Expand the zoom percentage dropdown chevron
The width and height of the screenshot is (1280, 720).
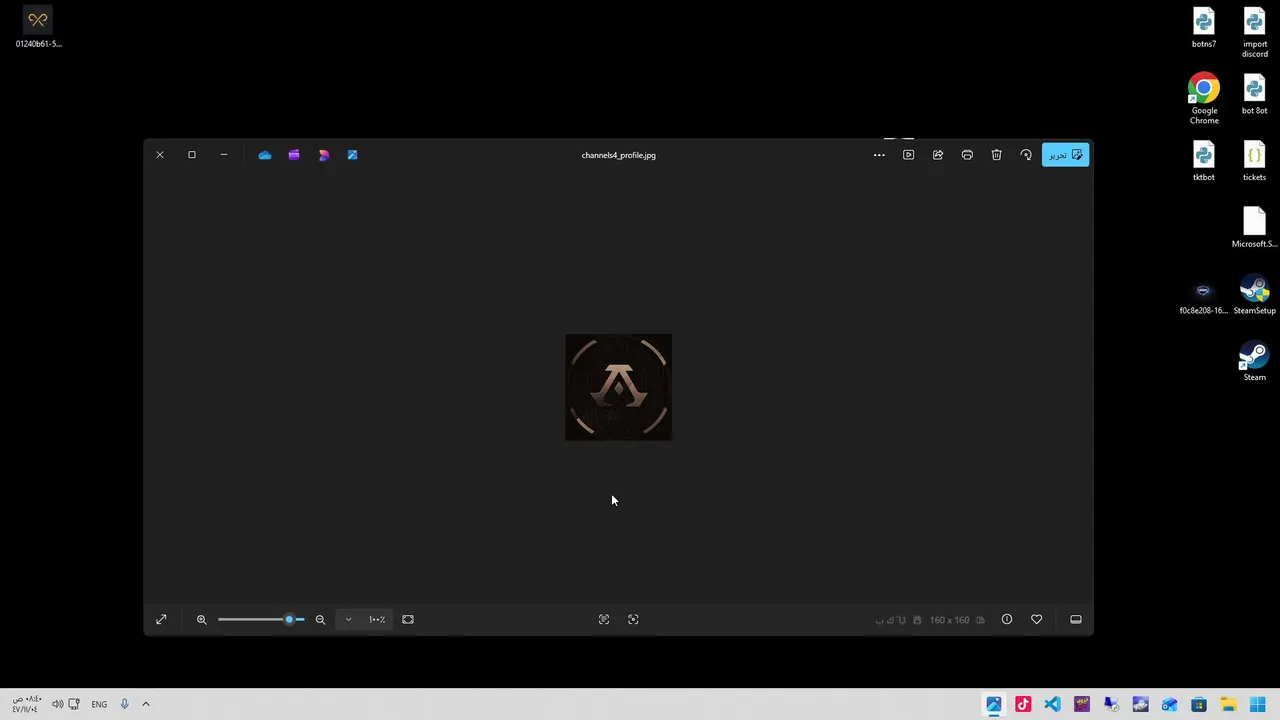348,620
